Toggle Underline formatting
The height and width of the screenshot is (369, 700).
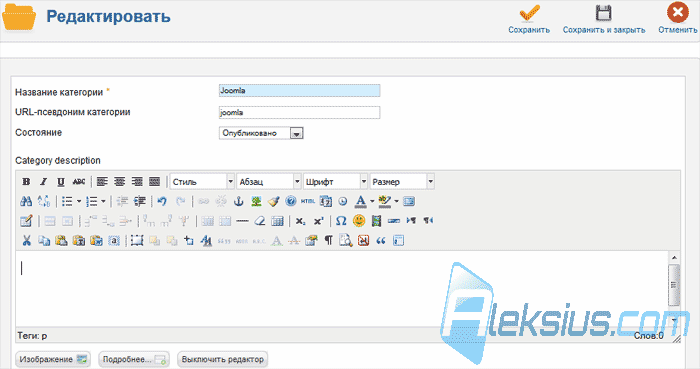(61, 182)
